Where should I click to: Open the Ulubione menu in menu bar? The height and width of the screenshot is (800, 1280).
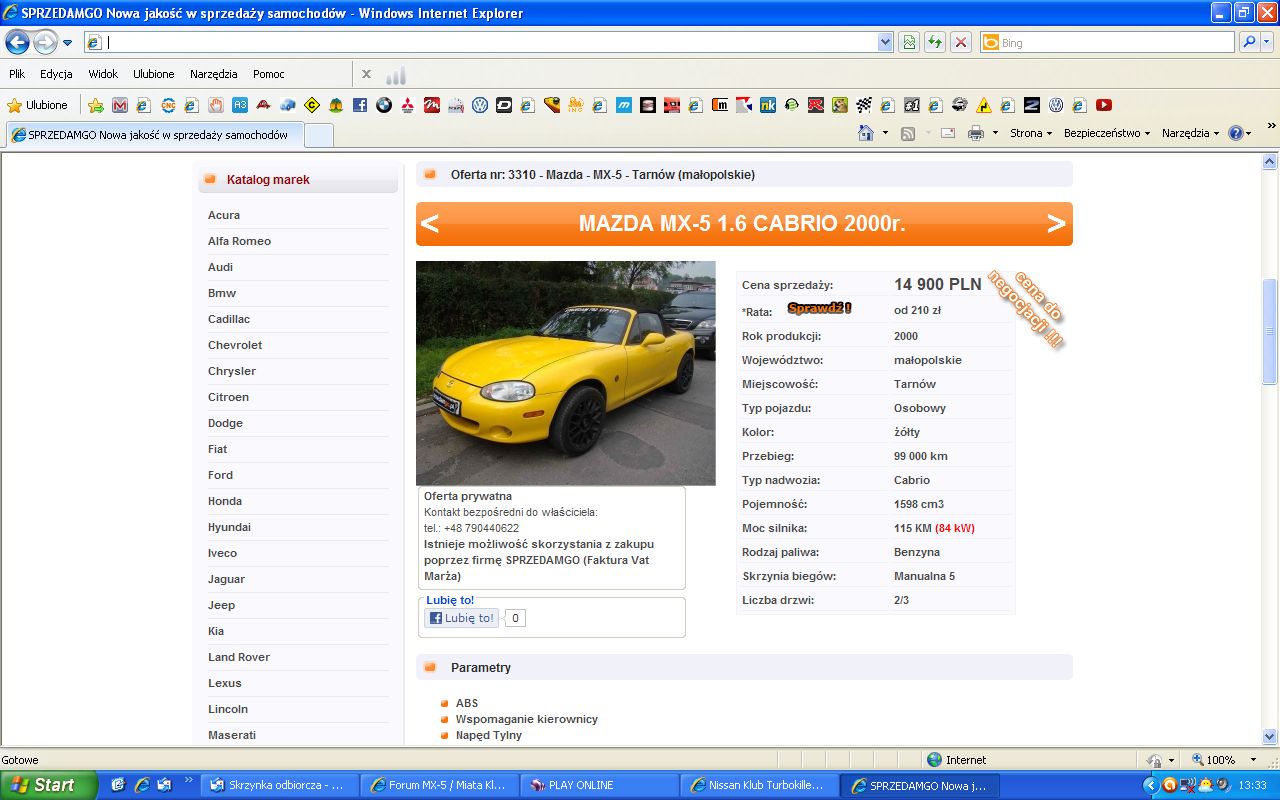pos(153,74)
